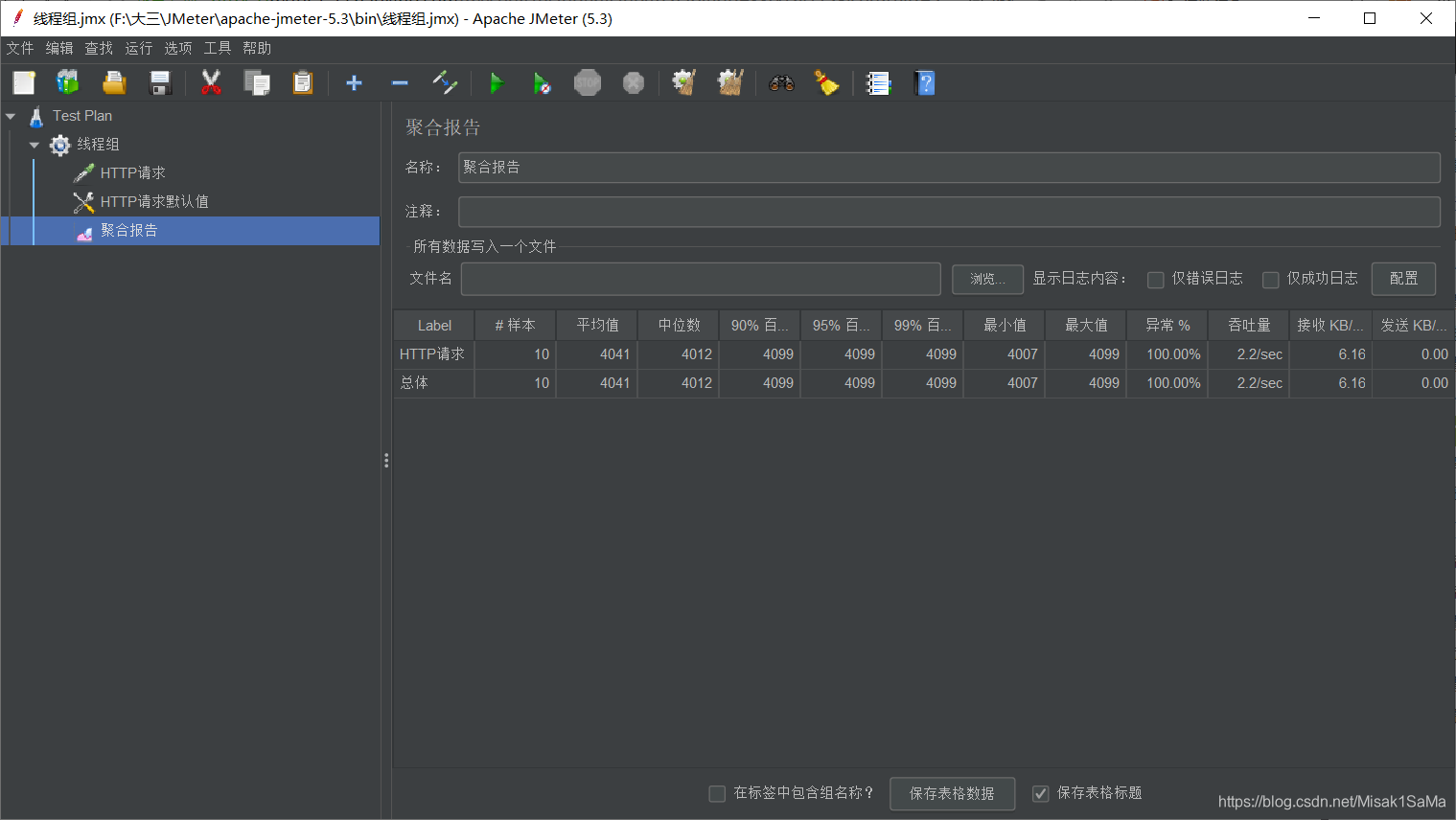Select the Start no pauses icon
The height and width of the screenshot is (820, 1456).
pyautogui.click(x=543, y=83)
